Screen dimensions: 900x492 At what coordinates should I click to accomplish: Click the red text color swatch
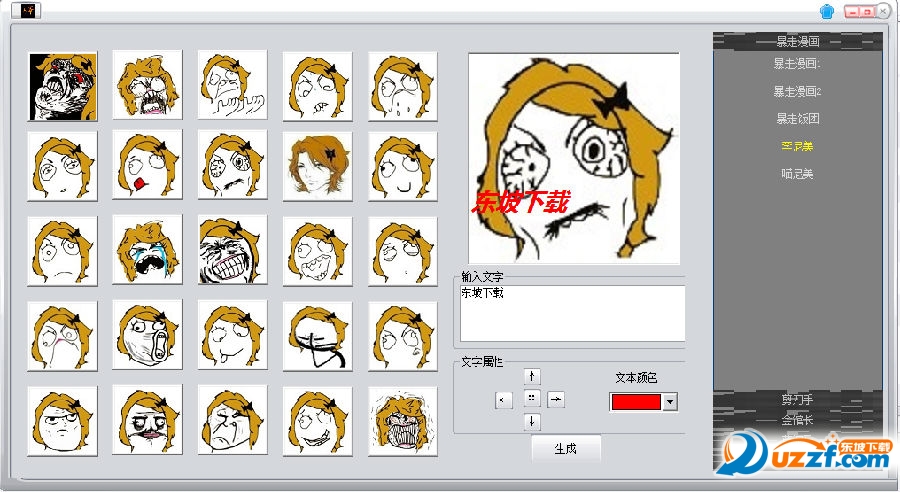[636, 402]
